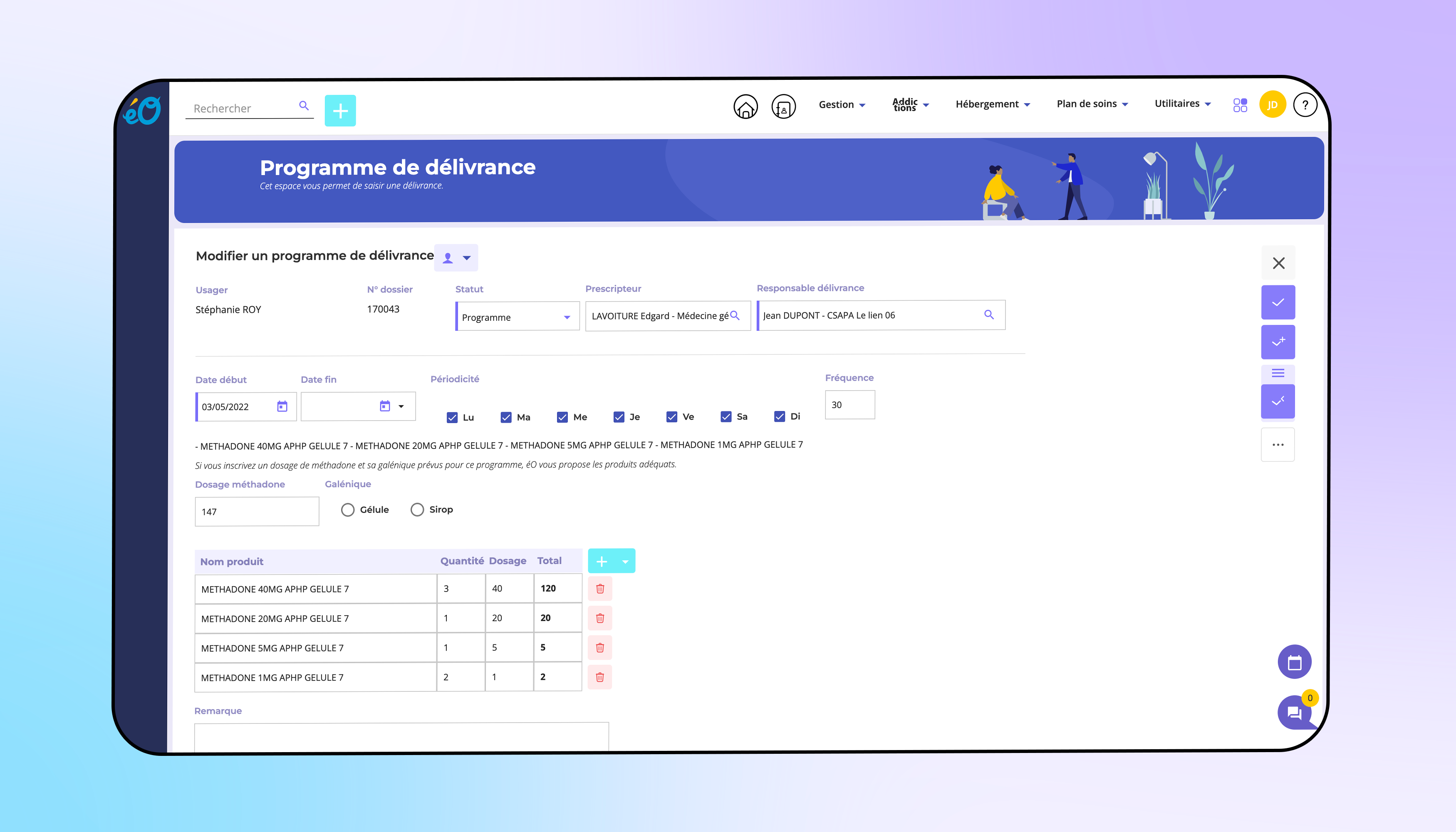Click quantity cell of METHADONE 40MG
Image resolution: width=1456 pixels, height=832 pixels.
tap(461, 589)
